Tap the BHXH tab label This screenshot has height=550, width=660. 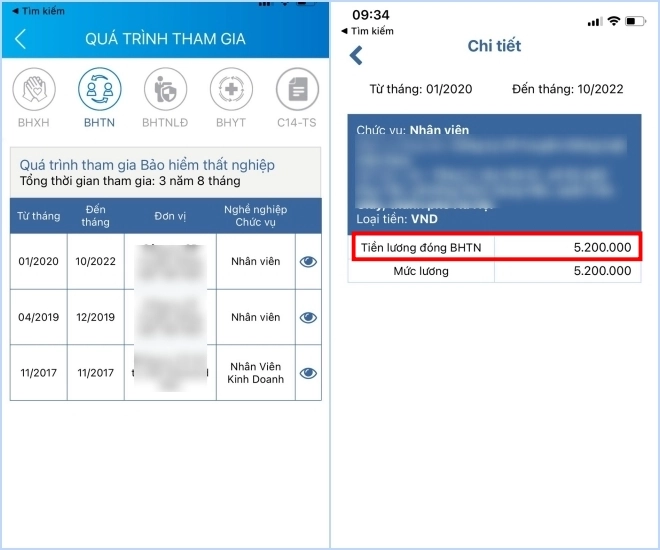pyautogui.click(x=34, y=122)
